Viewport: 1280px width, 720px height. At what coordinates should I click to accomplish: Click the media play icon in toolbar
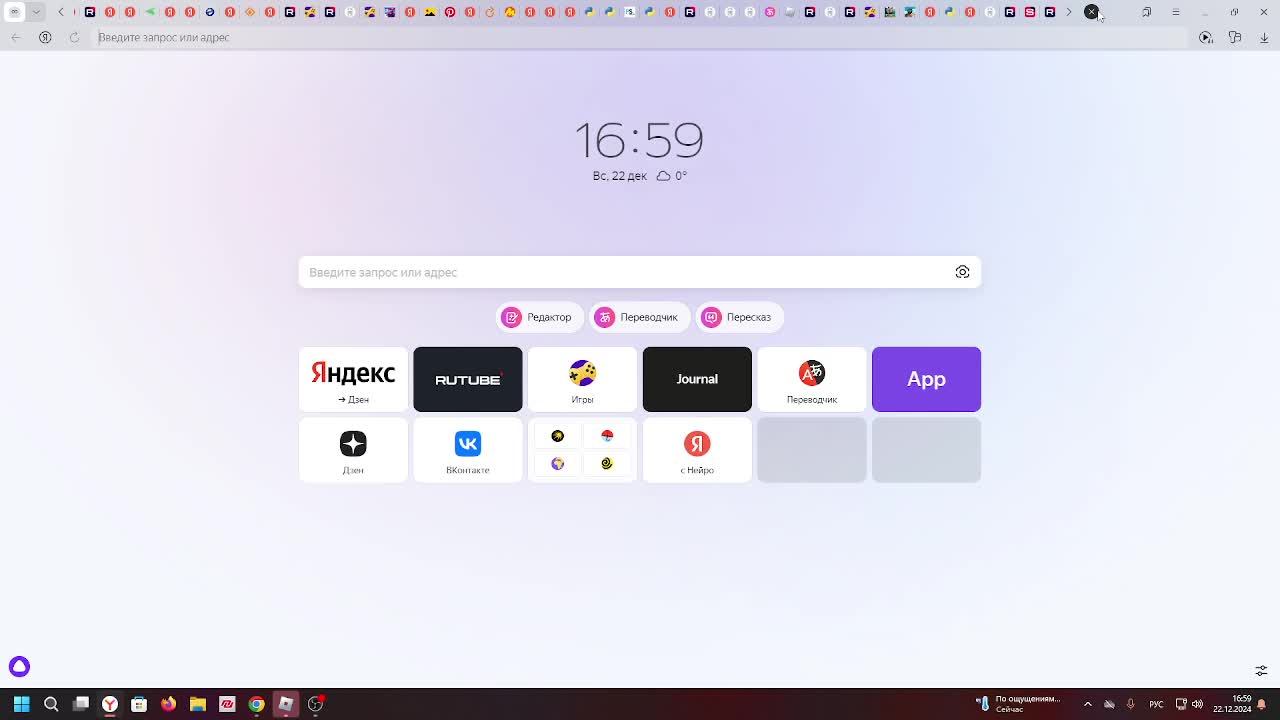[x=1206, y=37]
